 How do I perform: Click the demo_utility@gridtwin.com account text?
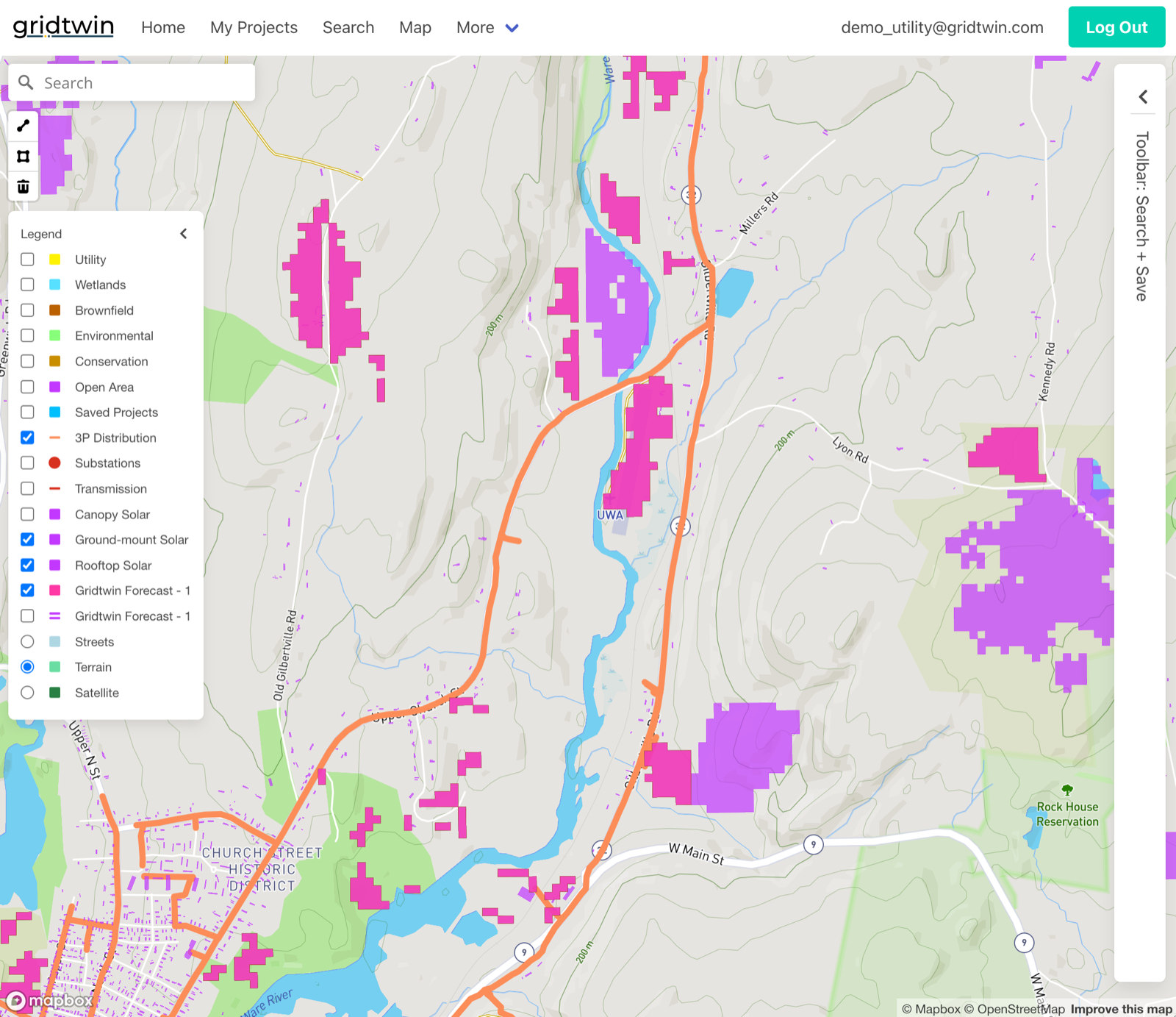click(x=942, y=27)
